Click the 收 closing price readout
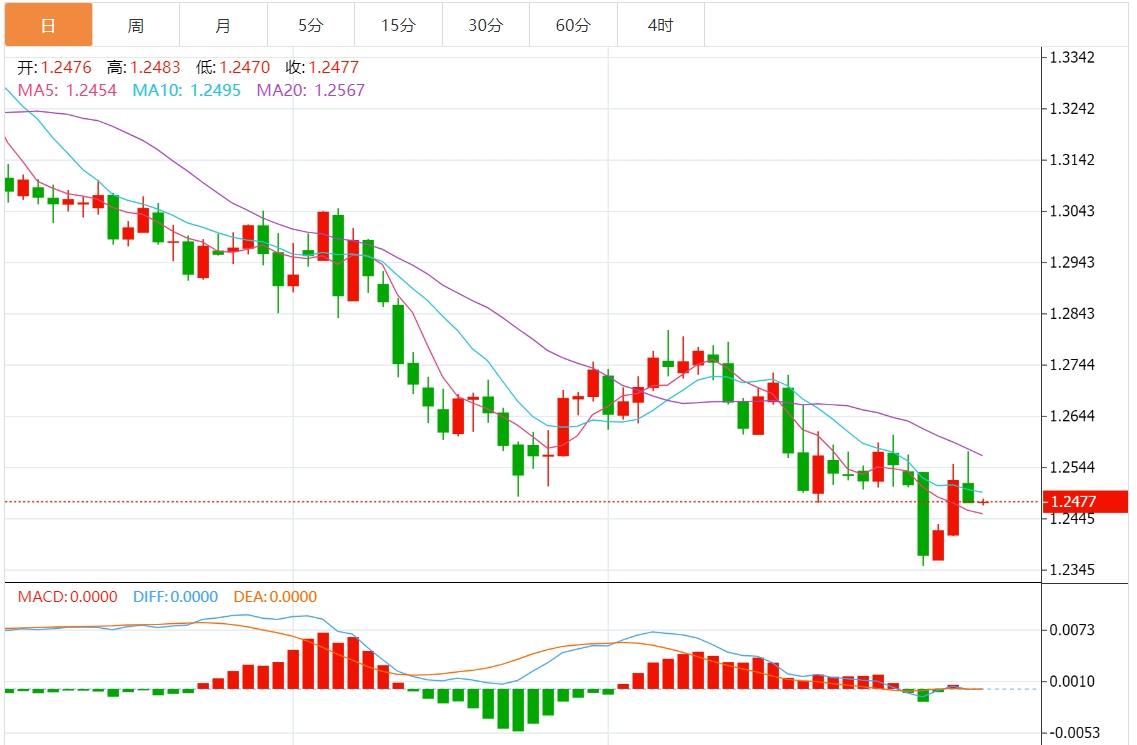Viewport: 1137px width, 745px height. pos(322,68)
